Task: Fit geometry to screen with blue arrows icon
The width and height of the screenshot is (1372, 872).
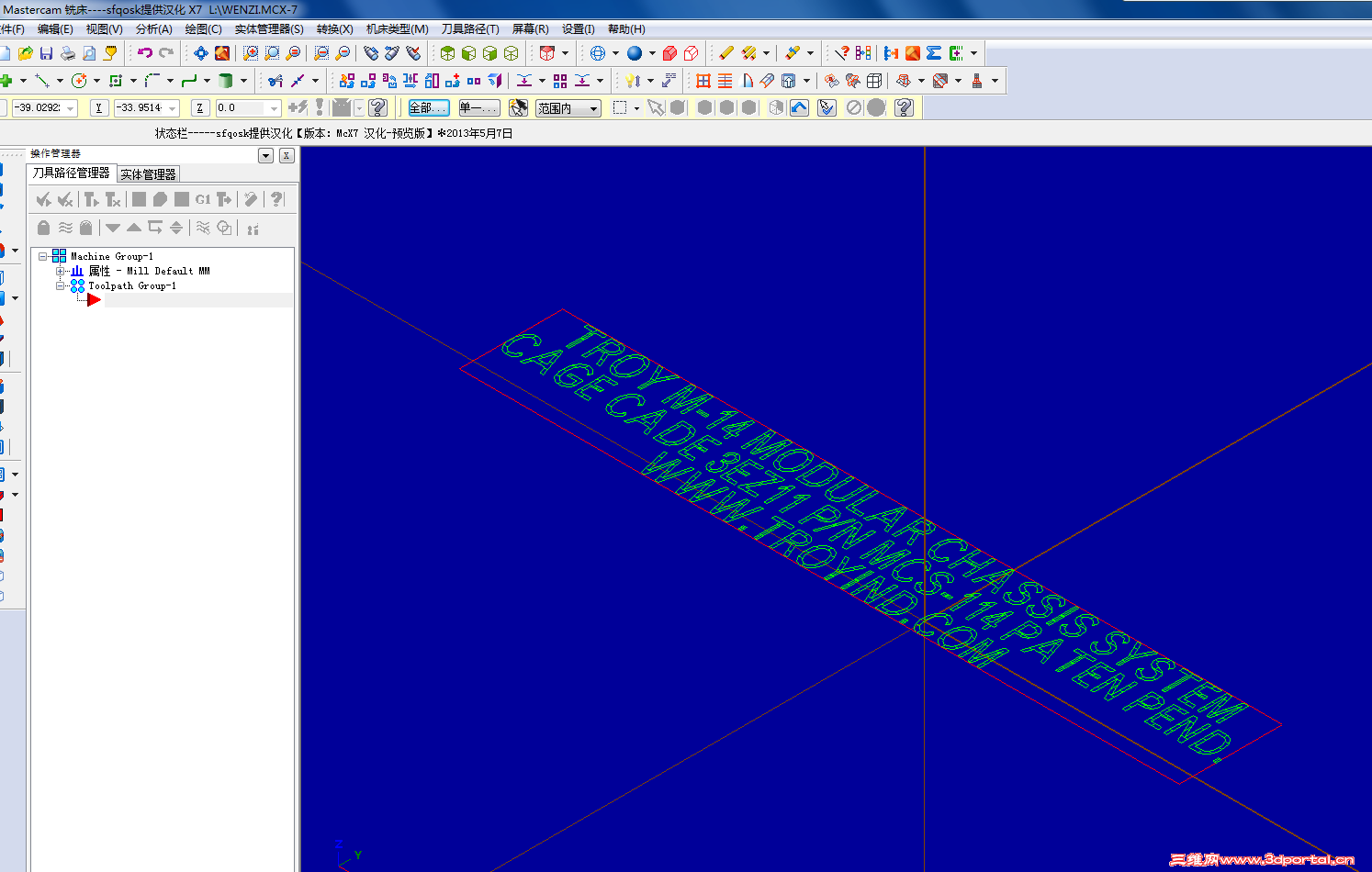Action: click(201, 53)
